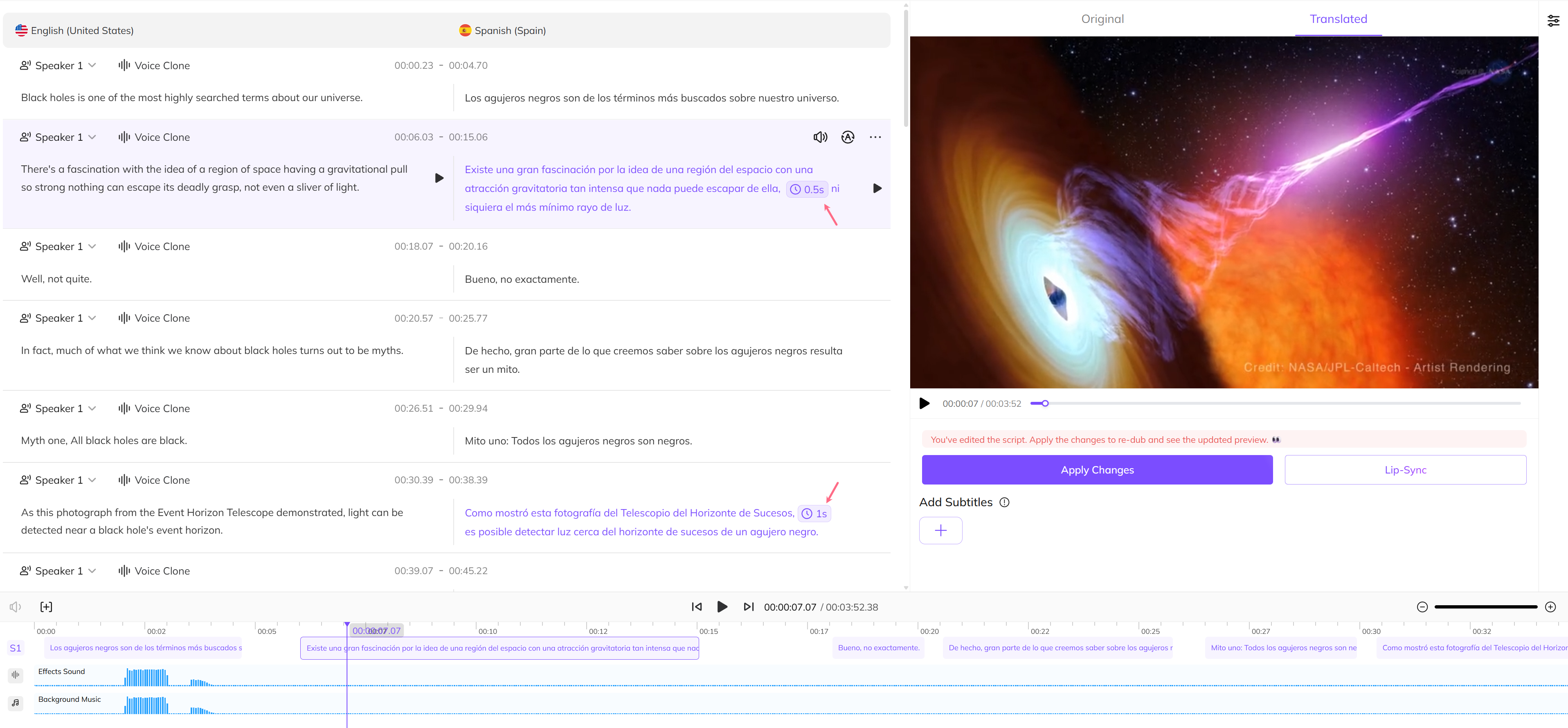
Task: Click the split segment bracket icon
Action: 46,607
